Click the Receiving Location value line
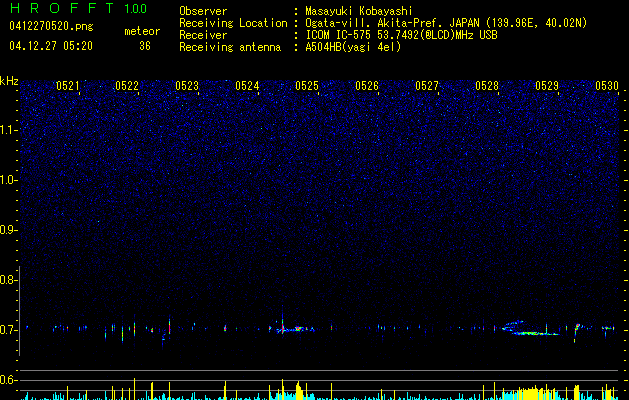This screenshot has width=629, height=400. point(446,23)
